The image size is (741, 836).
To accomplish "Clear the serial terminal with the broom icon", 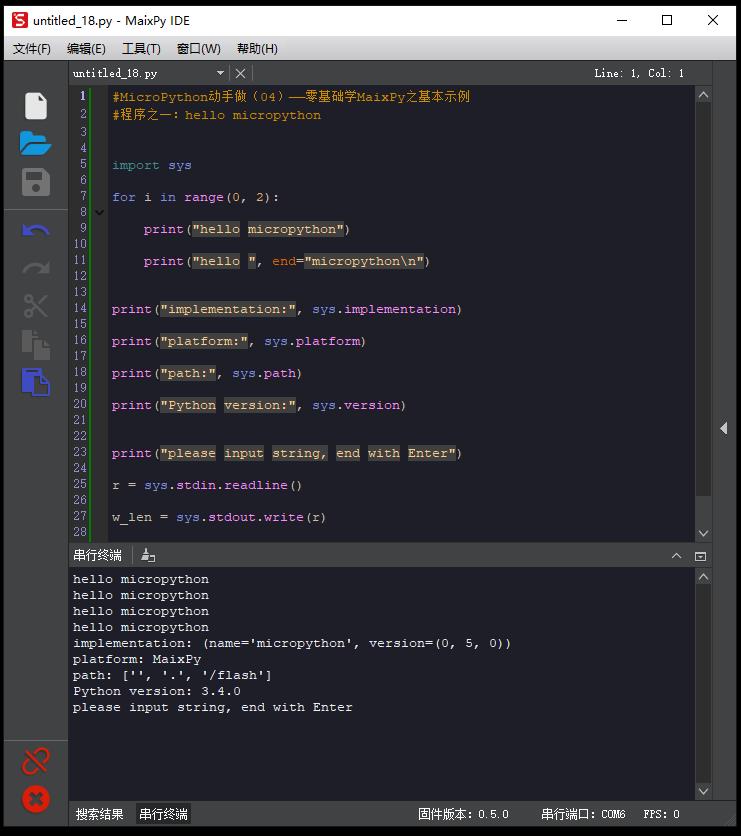I will pyautogui.click(x=148, y=556).
